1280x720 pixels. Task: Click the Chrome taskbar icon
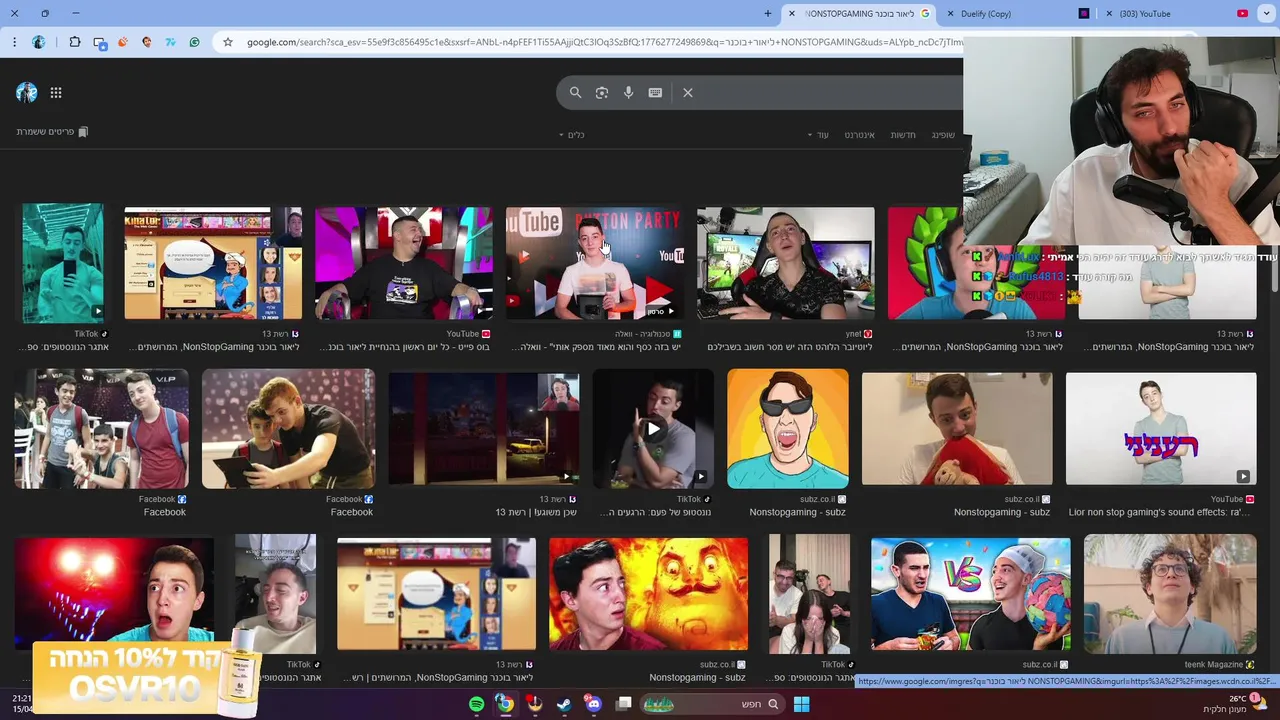[505, 704]
